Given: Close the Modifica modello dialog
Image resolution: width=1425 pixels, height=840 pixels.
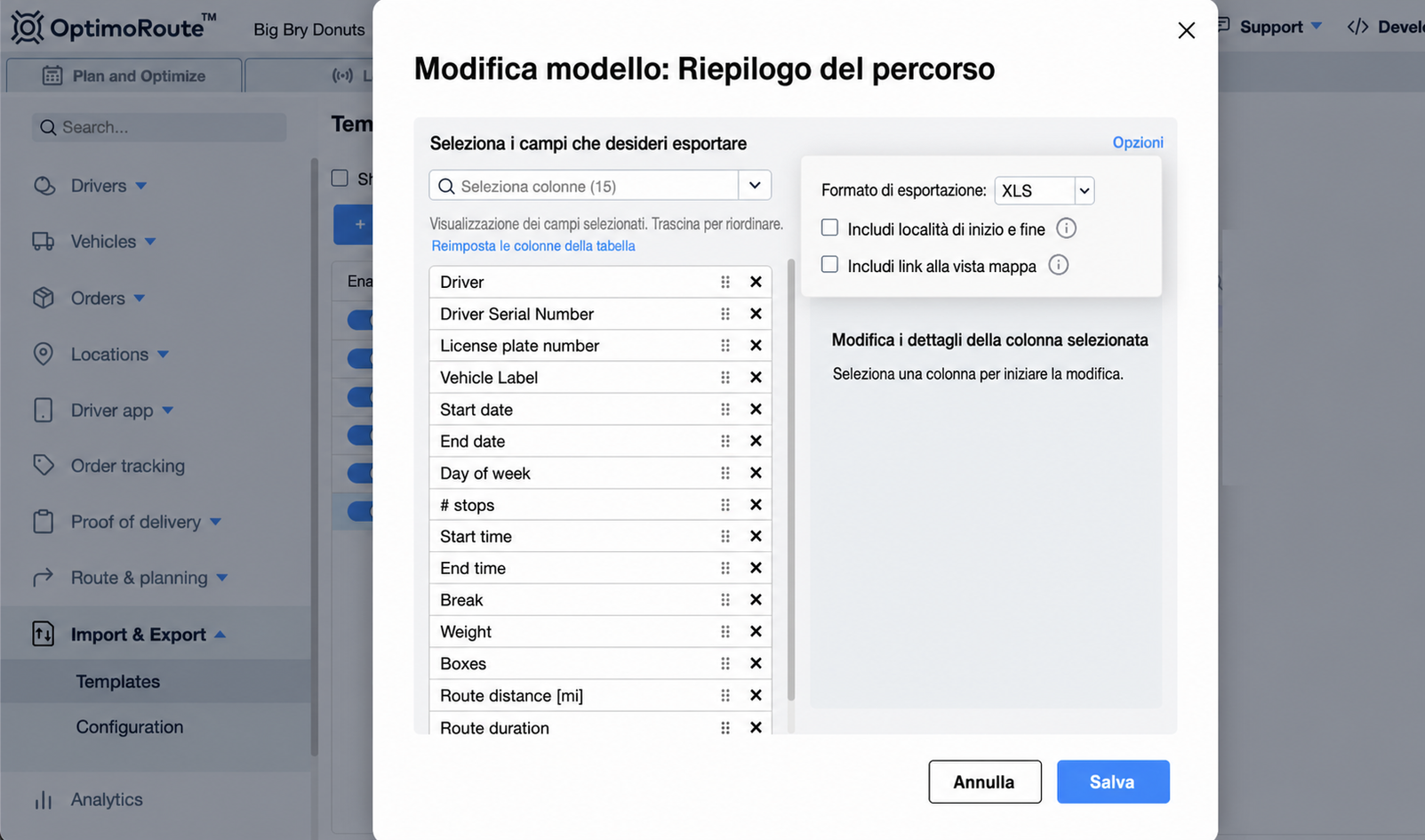Looking at the screenshot, I should pyautogui.click(x=1186, y=30).
